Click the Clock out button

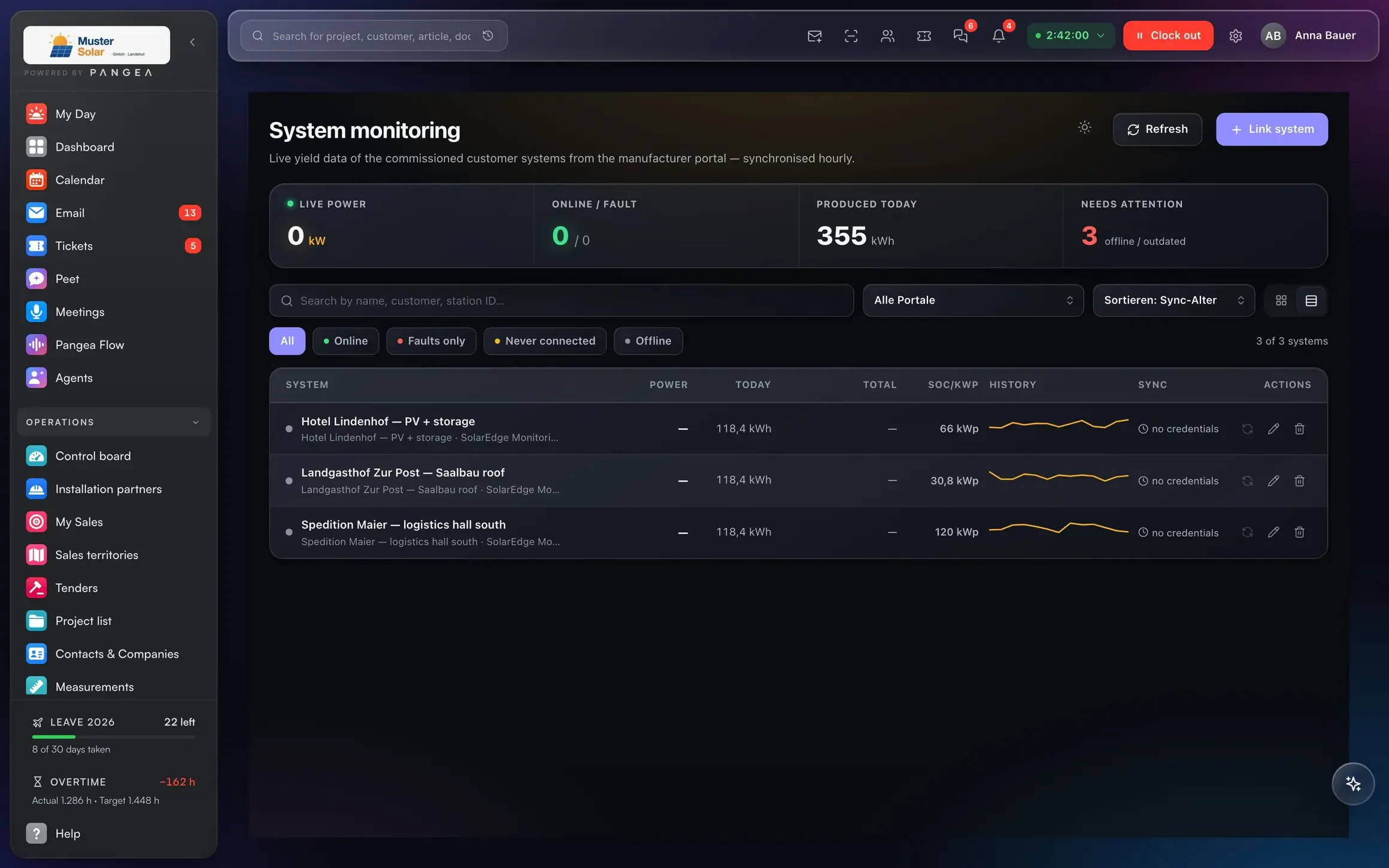pyautogui.click(x=1168, y=35)
